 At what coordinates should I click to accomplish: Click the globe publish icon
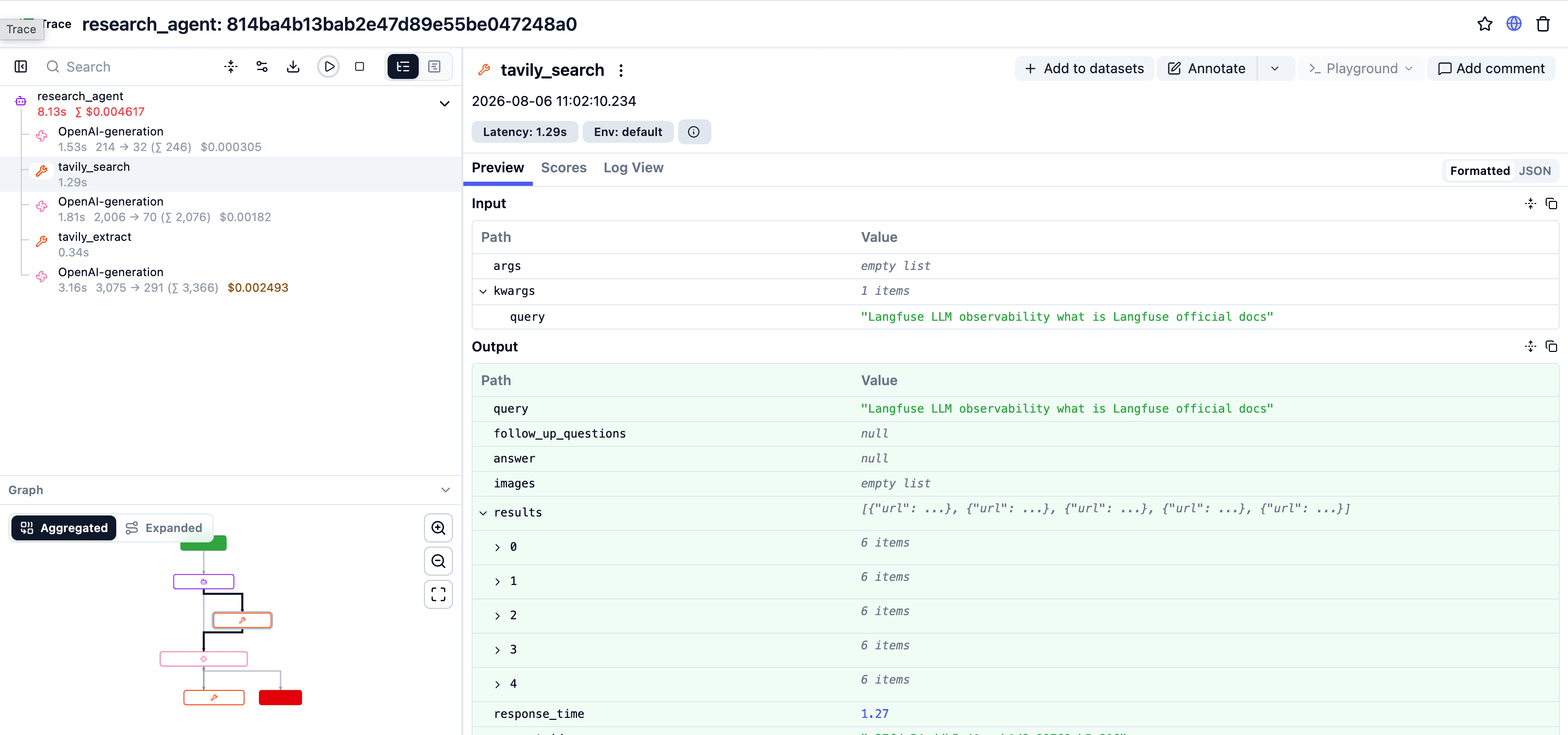click(1514, 24)
